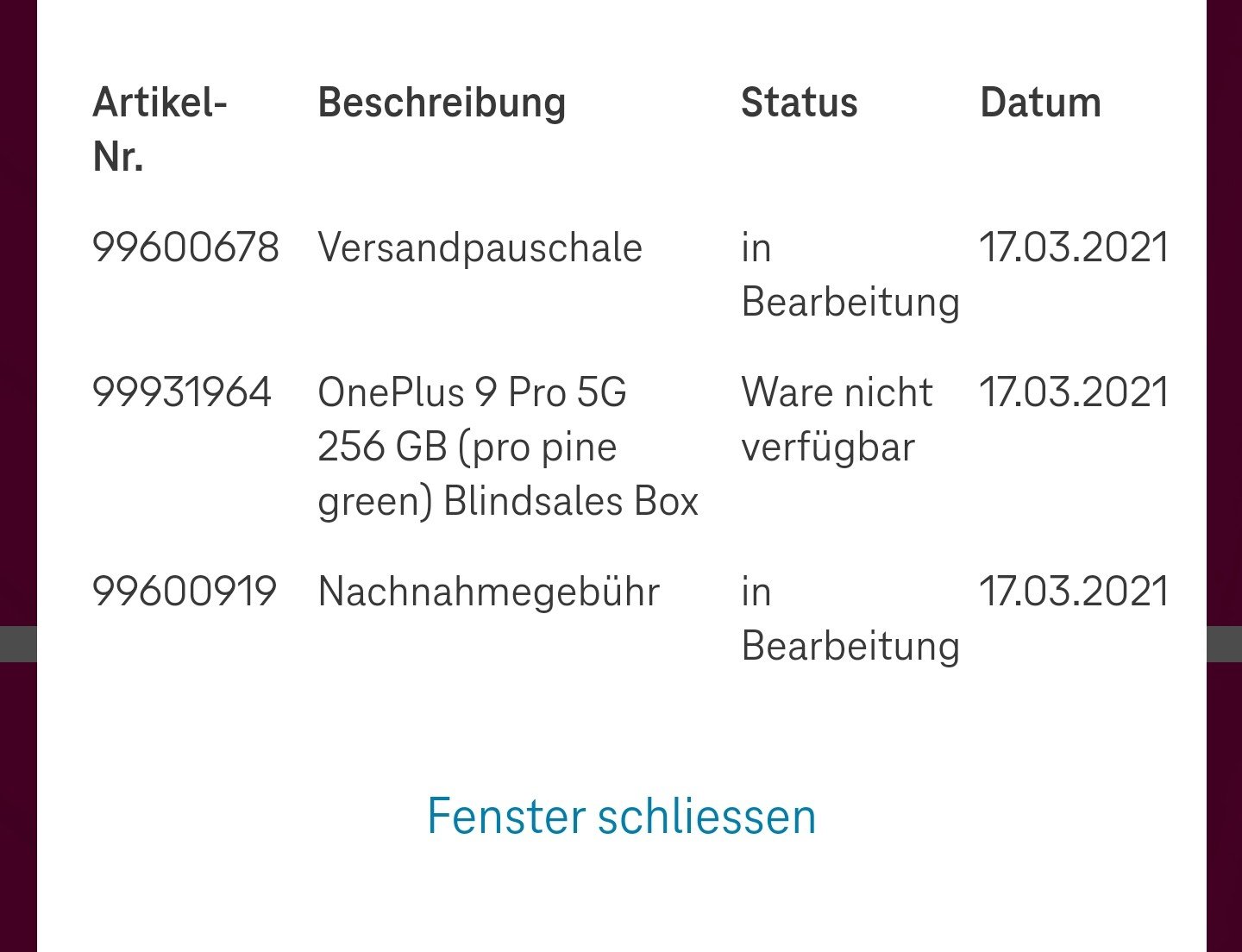Click the Artikel-Nr. column header
Image resolution: width=1242 pixels, height=952 pixels.
tap(160, 129)
